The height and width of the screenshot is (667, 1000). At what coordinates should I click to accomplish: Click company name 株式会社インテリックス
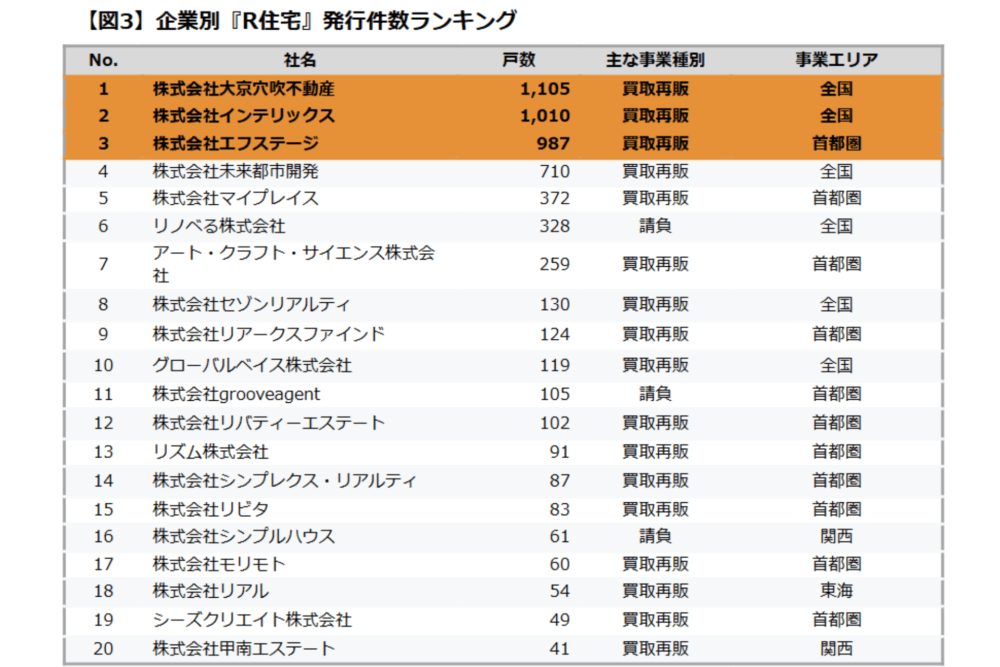click(244, 115)
